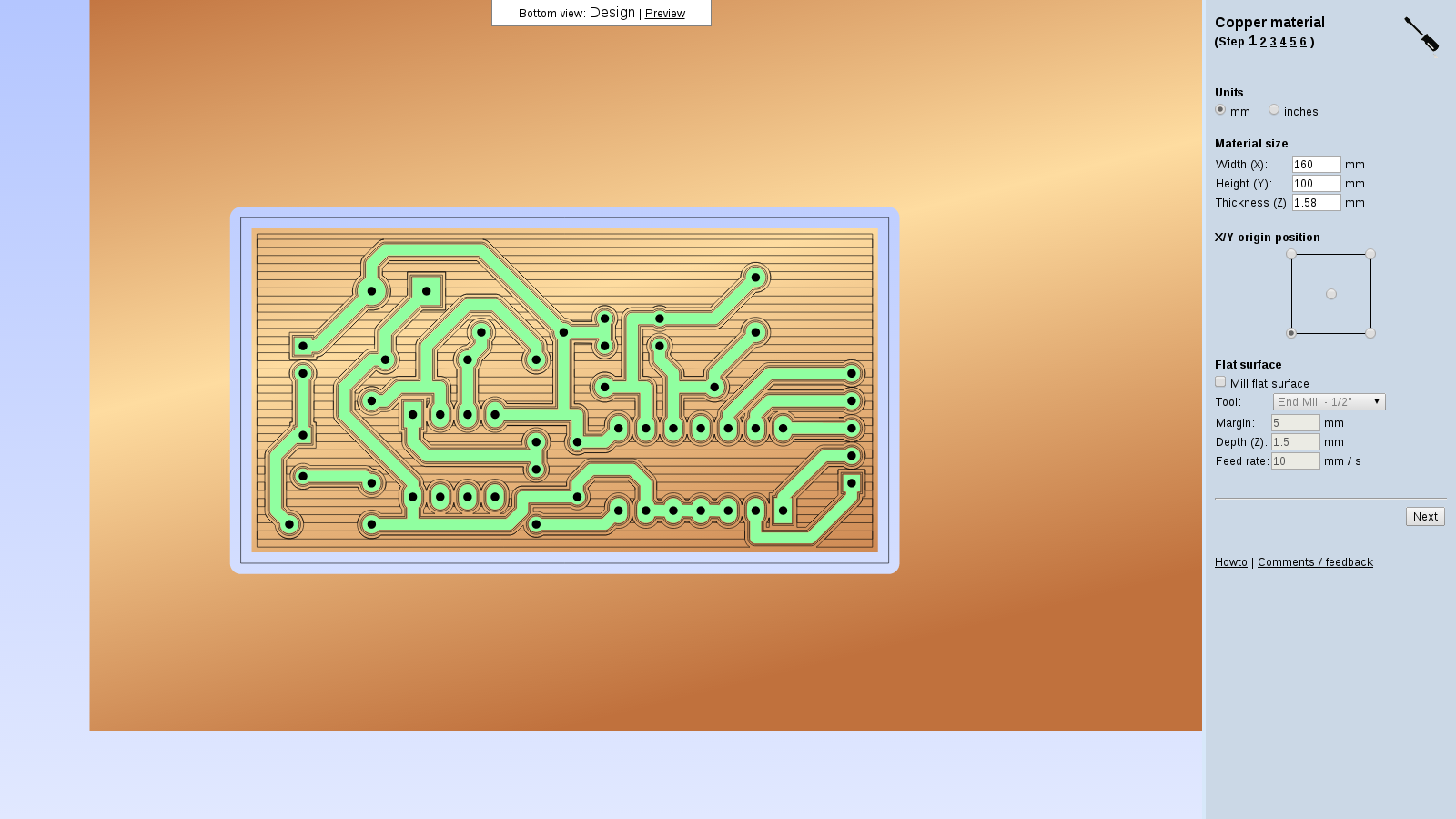Enable the Mill flat surface checkbox
This screenshot has width=1456, height=819.
(1220, 382)
